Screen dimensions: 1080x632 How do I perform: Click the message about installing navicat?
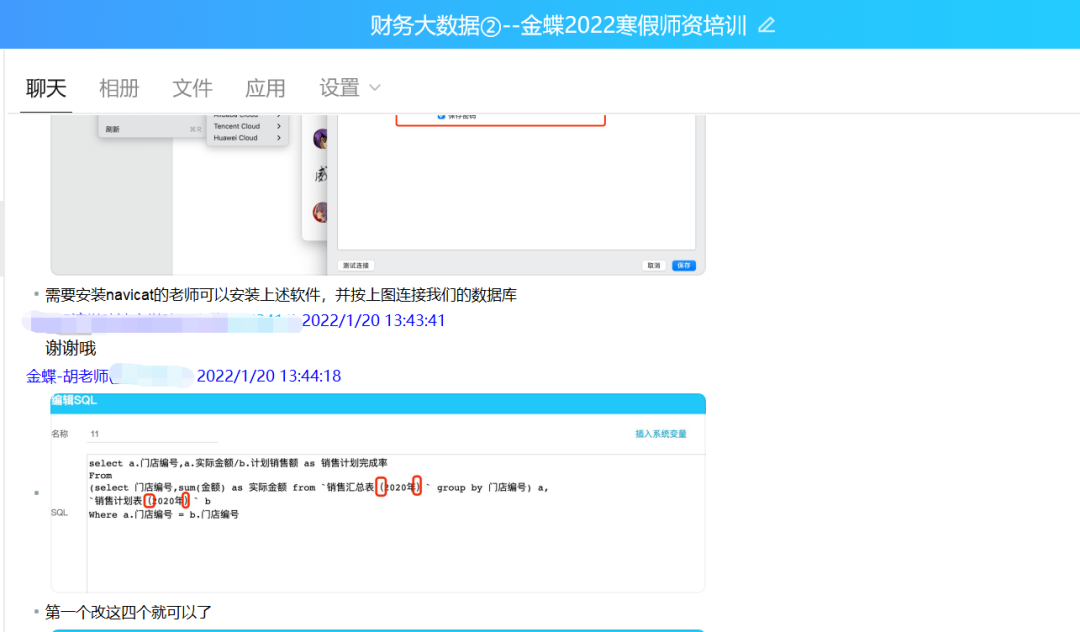[281, 295]
